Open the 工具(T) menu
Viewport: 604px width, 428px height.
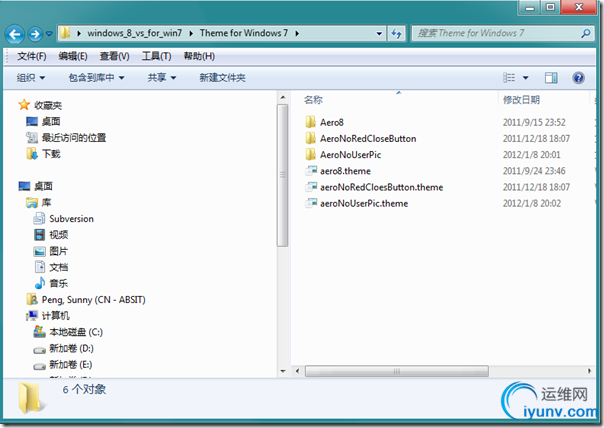coord(156,56)
